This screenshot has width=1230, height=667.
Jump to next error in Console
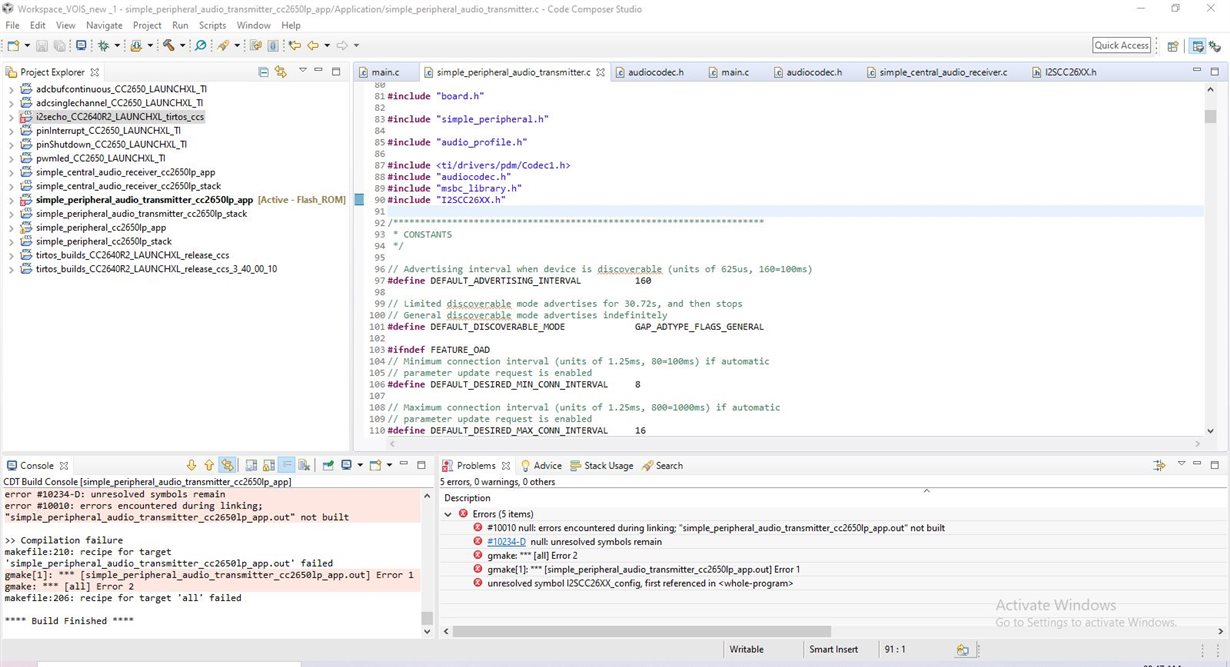point(191,465)
